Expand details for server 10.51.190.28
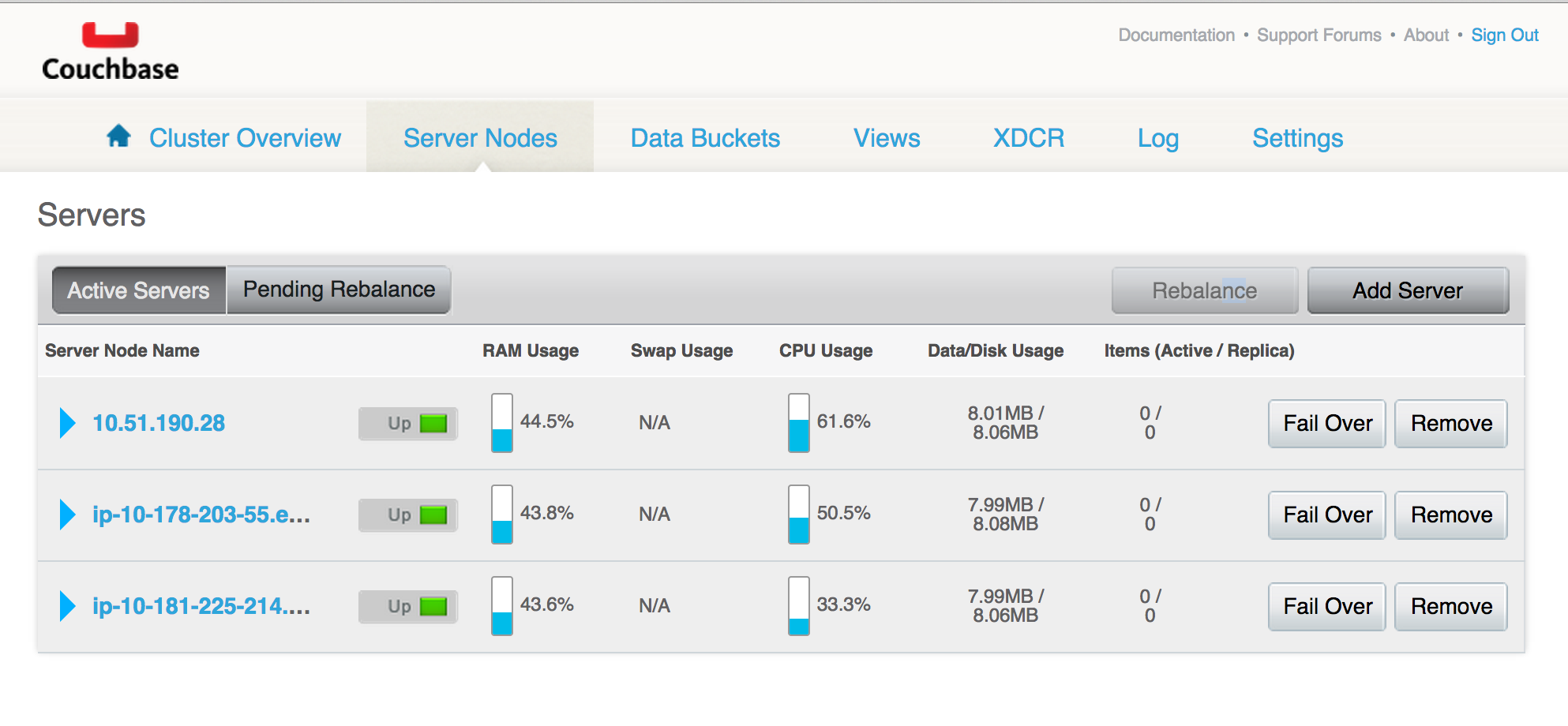This screenshot has width=1568, height=726. click(68, 423)
